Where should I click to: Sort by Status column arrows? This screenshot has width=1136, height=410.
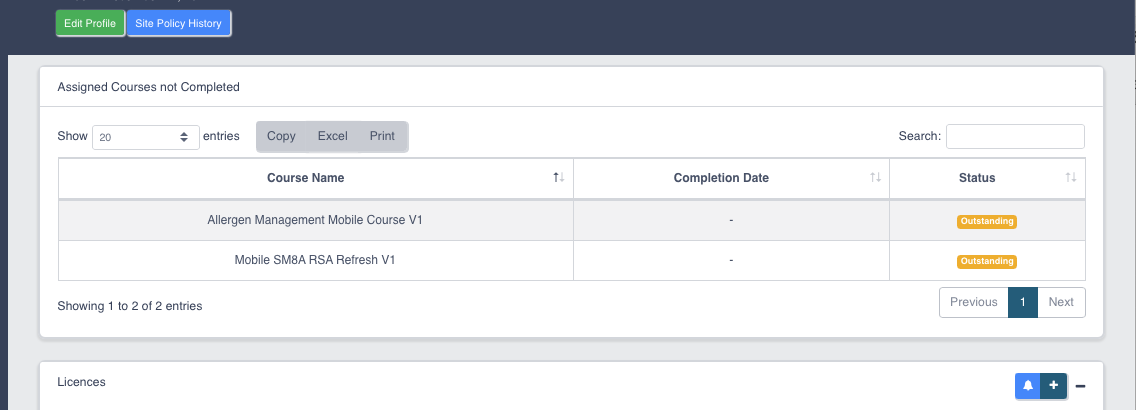click(1071, 177)
